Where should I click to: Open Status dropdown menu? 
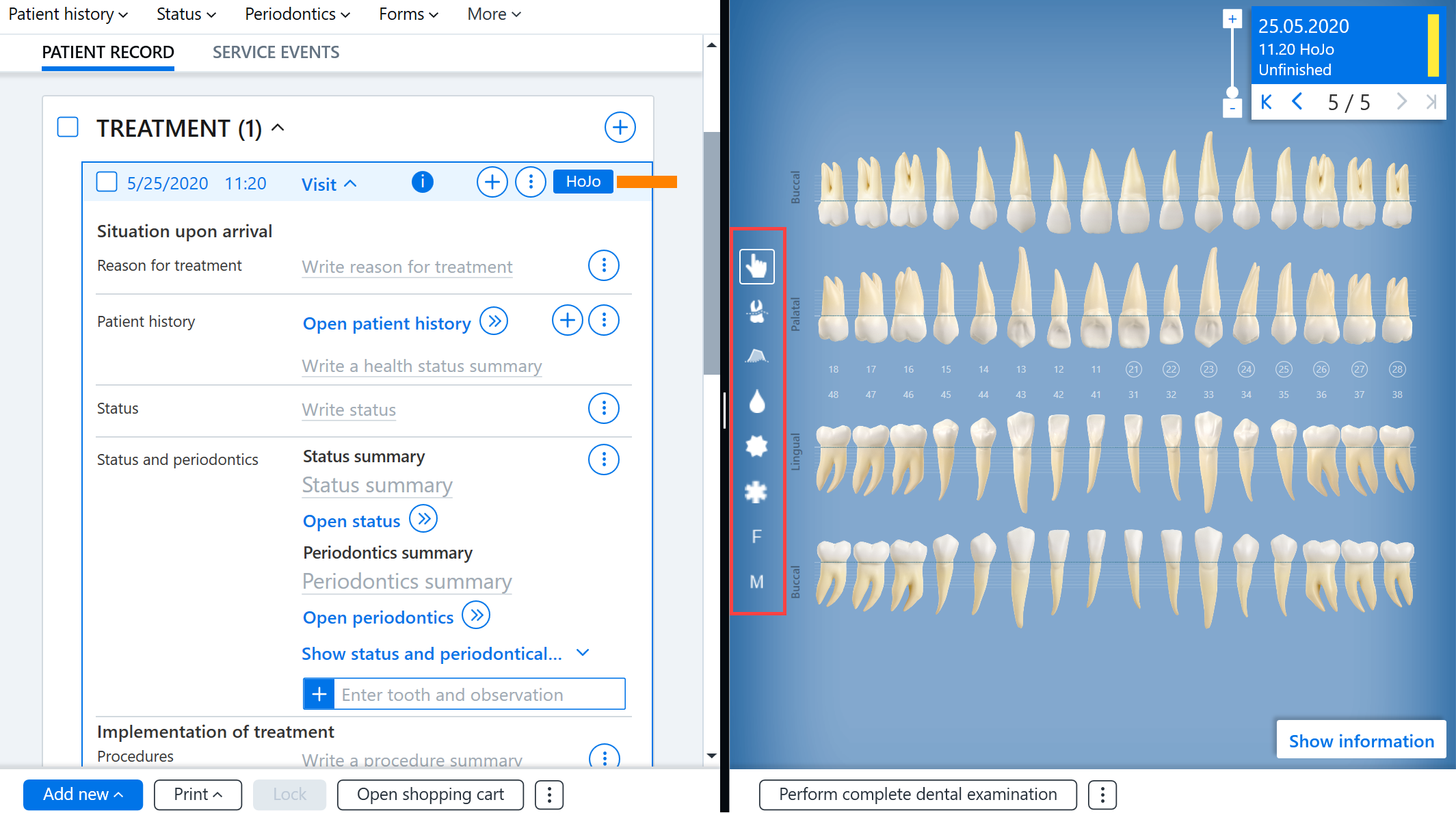tap(186, 14)
